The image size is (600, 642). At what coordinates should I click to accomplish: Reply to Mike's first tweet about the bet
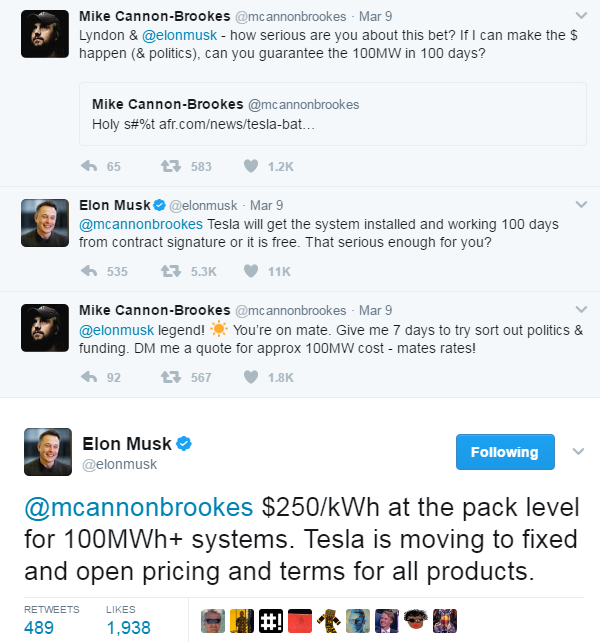pos(89,166)
